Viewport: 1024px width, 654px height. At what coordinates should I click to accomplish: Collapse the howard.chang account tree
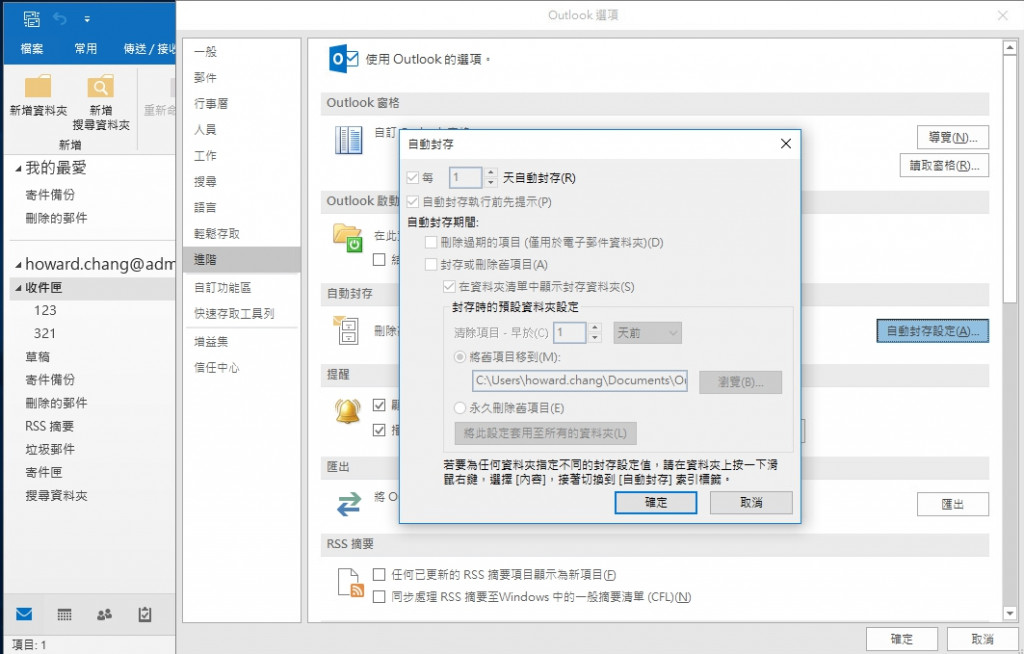coord(18,265)
